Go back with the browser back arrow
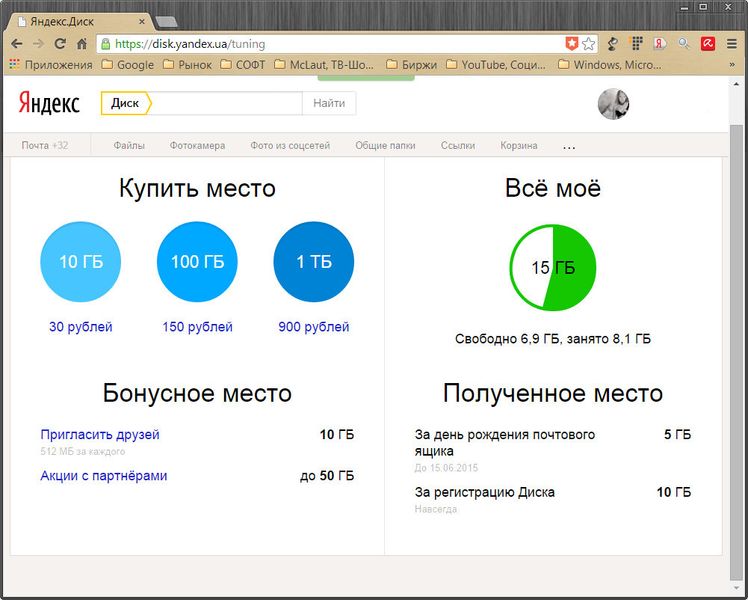 (17, 44)
